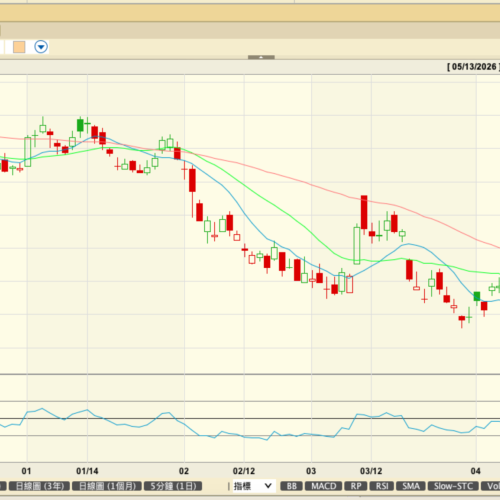This screenshot has height=500, width=500.
Task: Add the RSI indicator
Action: coord(382,486)
